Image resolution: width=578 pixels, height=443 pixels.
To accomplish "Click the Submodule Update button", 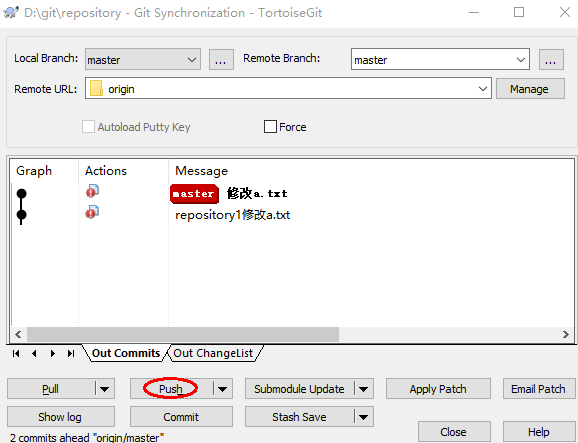I will click(x=299, y=389).
